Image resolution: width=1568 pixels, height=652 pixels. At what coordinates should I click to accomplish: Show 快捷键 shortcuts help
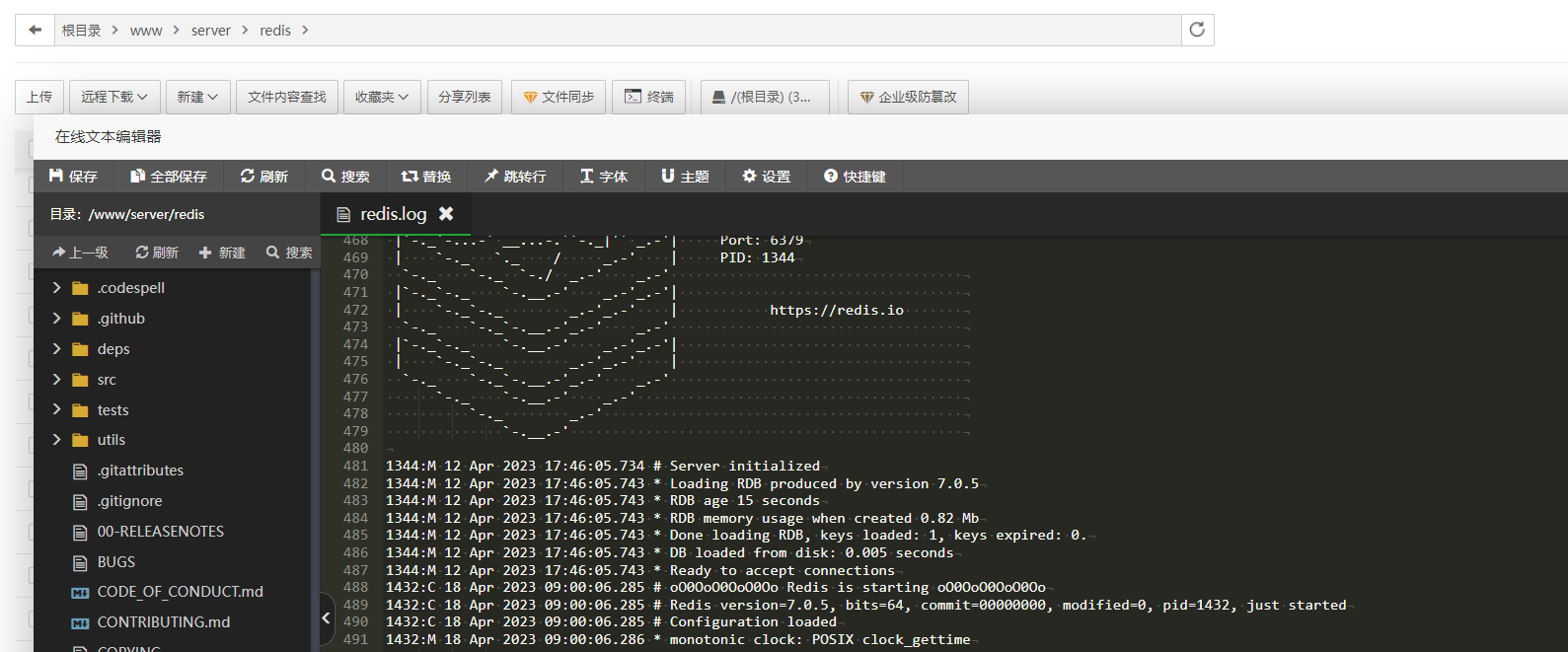pyautogui.click(x=856, y=176)
